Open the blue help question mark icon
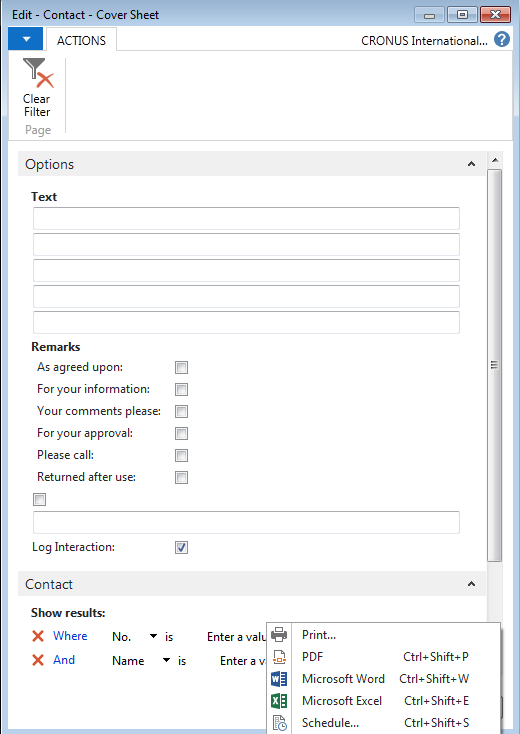520x734 pixels. 502,39
